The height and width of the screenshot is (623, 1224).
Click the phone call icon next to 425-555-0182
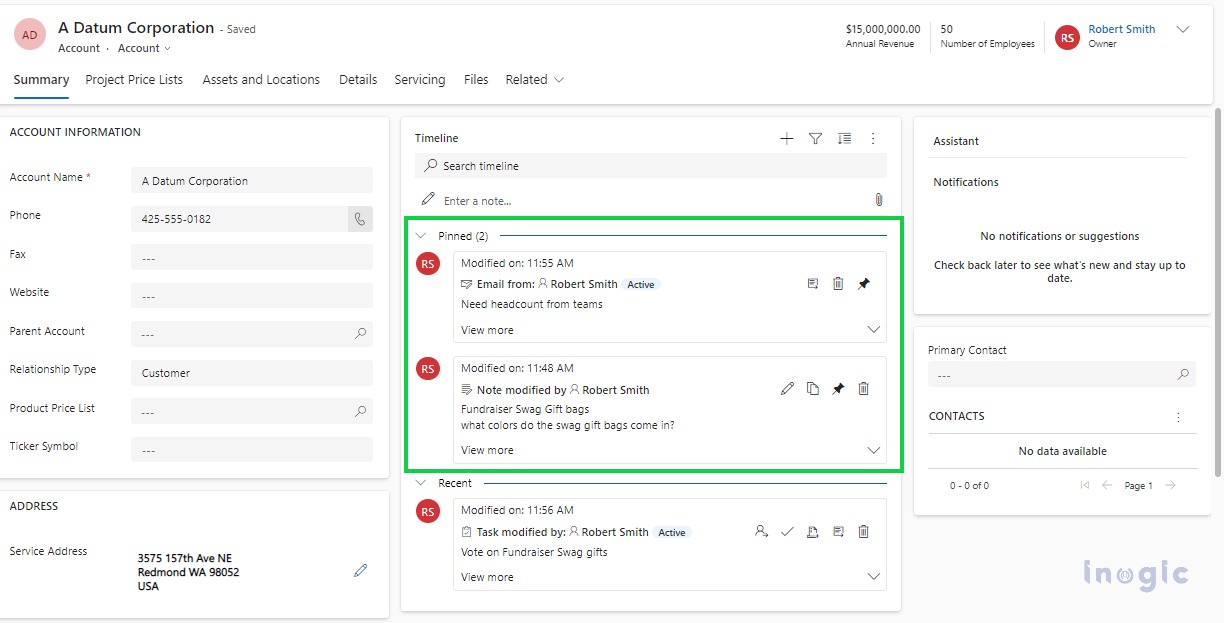pos(360,219)
